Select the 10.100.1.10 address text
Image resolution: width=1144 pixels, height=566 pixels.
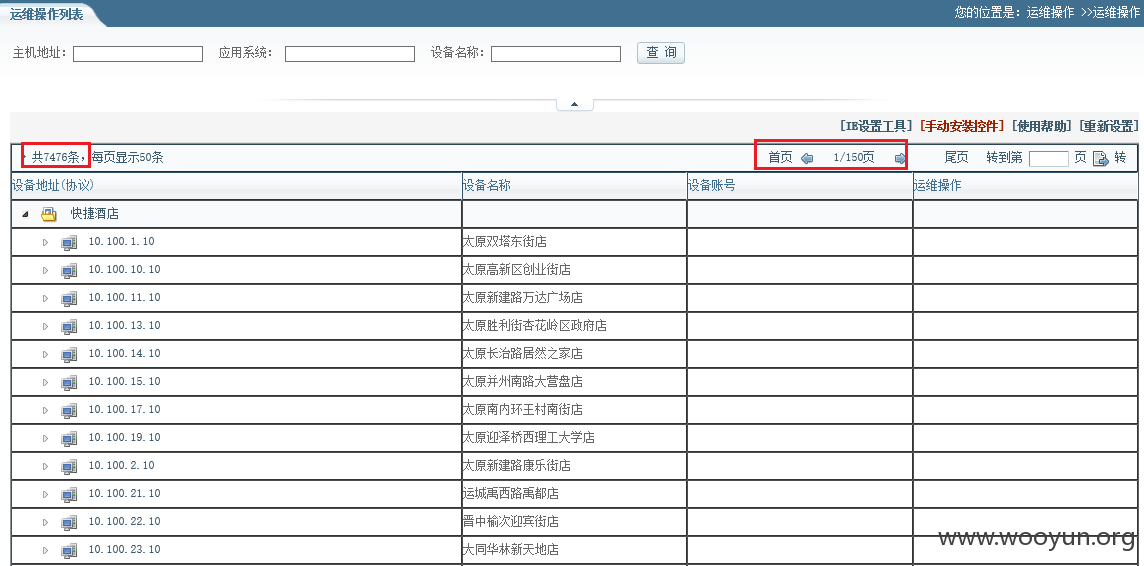click(121, 241)
